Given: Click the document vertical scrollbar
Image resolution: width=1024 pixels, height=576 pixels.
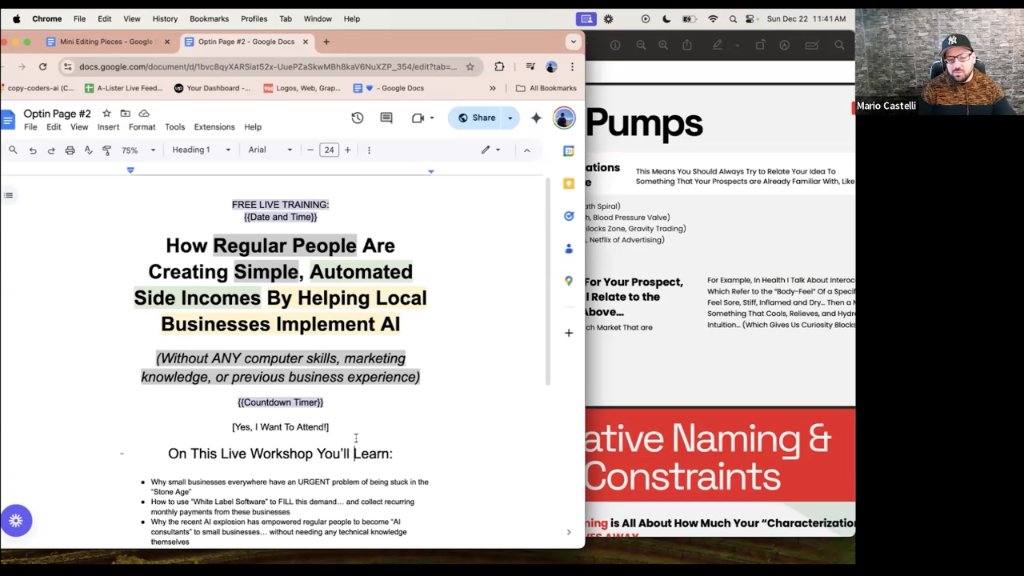Looking at the screenshot, I should (548, 282).
